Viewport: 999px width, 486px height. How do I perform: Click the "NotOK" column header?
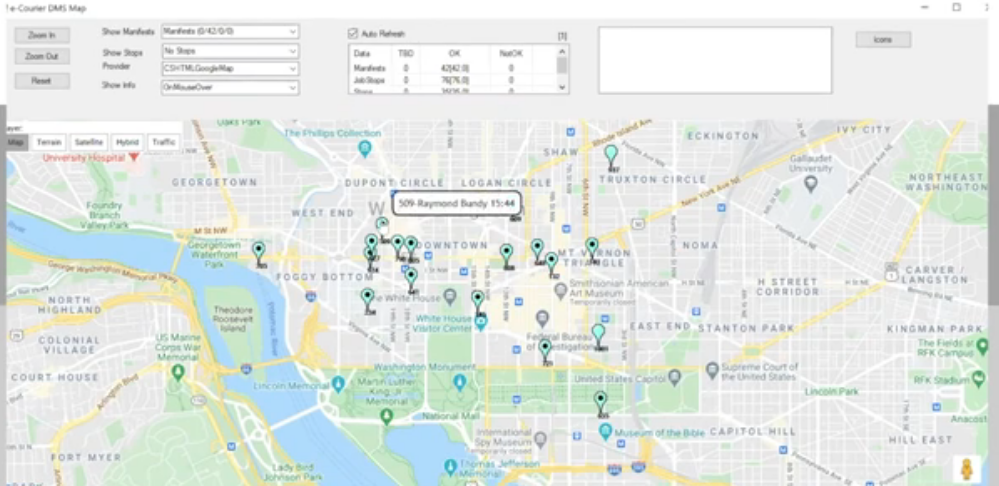(511, 54)
